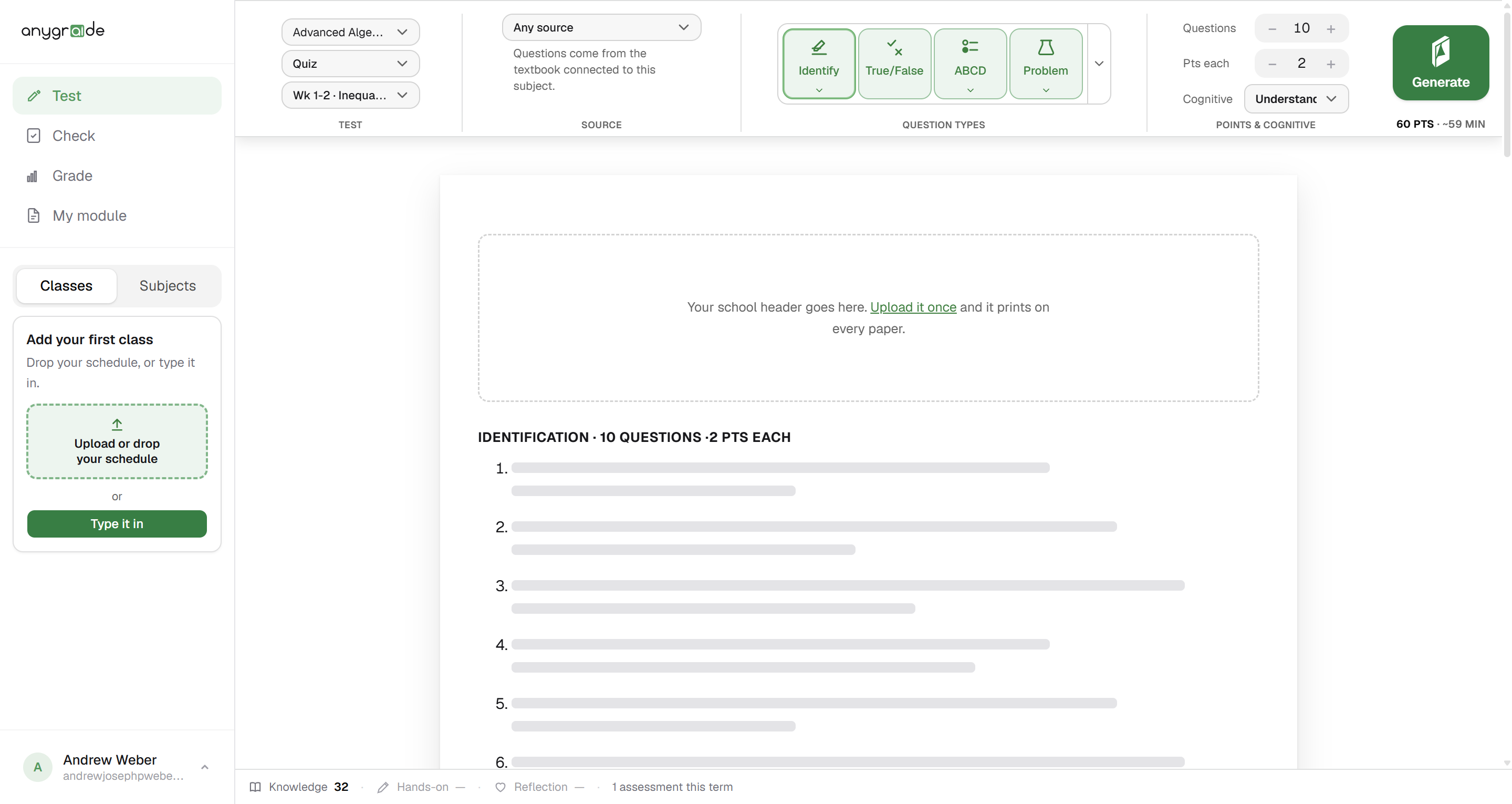Click the Generate button
The image size is (1512, 804).
1440,63
